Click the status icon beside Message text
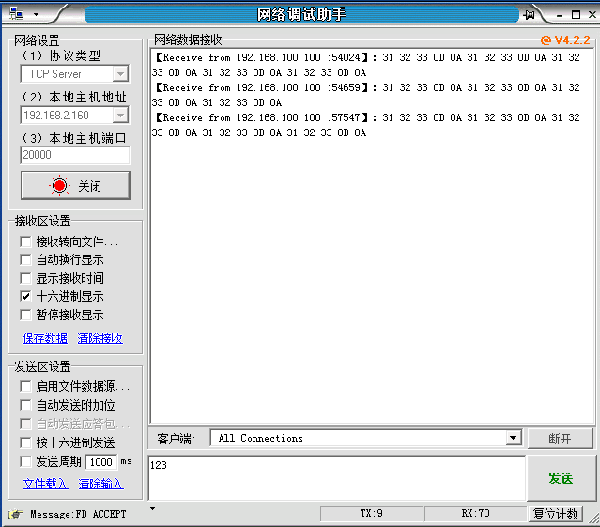 (15, 514)
